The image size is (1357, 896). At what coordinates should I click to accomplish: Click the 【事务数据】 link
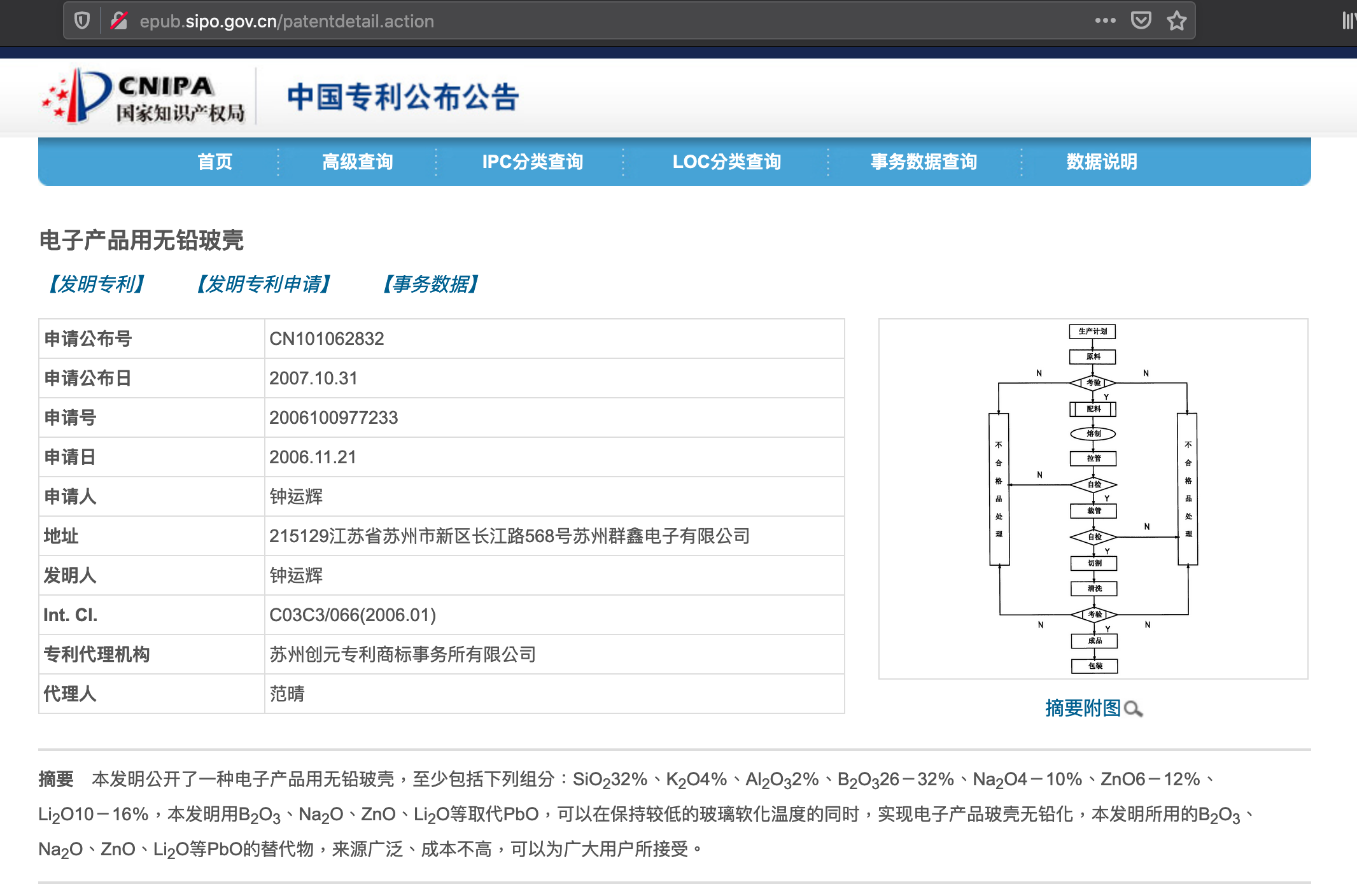point(430,284)
